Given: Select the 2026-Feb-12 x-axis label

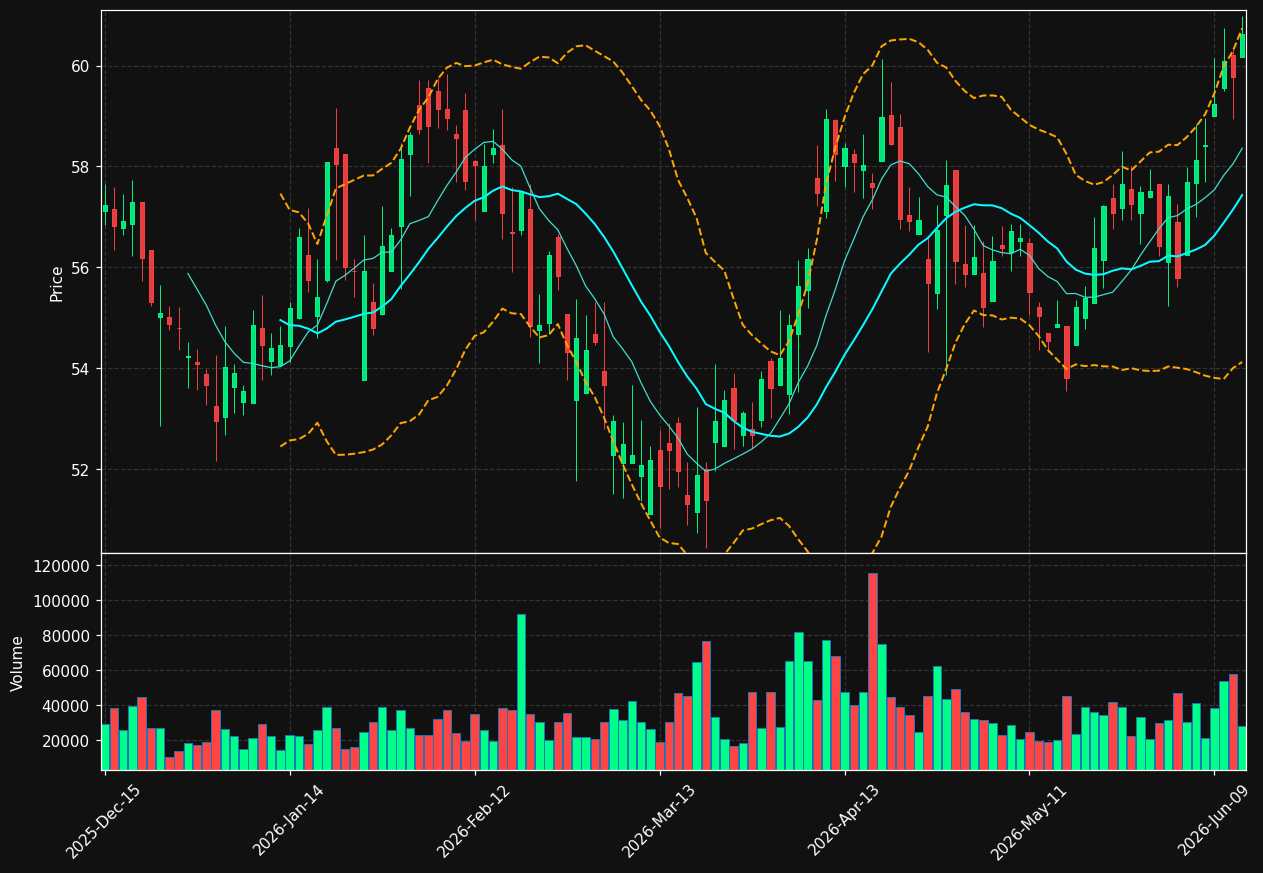Looking at the screenshot, I should pyautogui.click(x=473, y=822).
